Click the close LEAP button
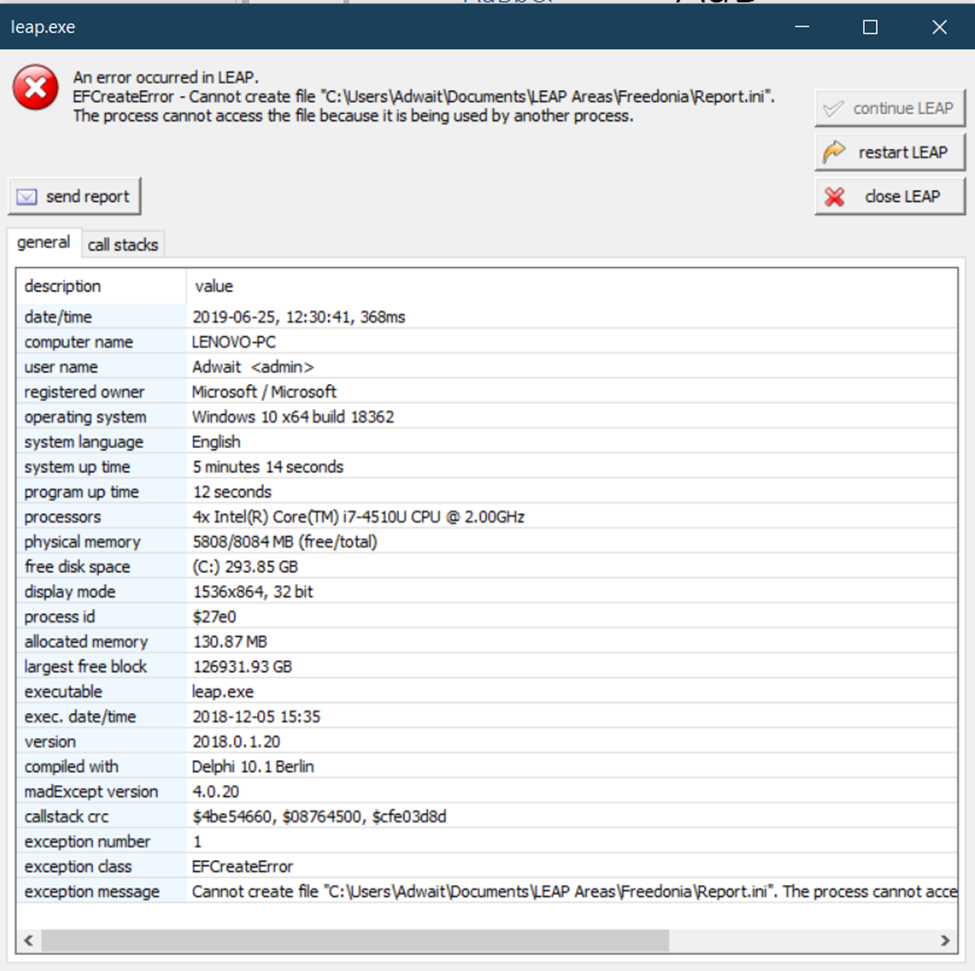 point(890,196)
